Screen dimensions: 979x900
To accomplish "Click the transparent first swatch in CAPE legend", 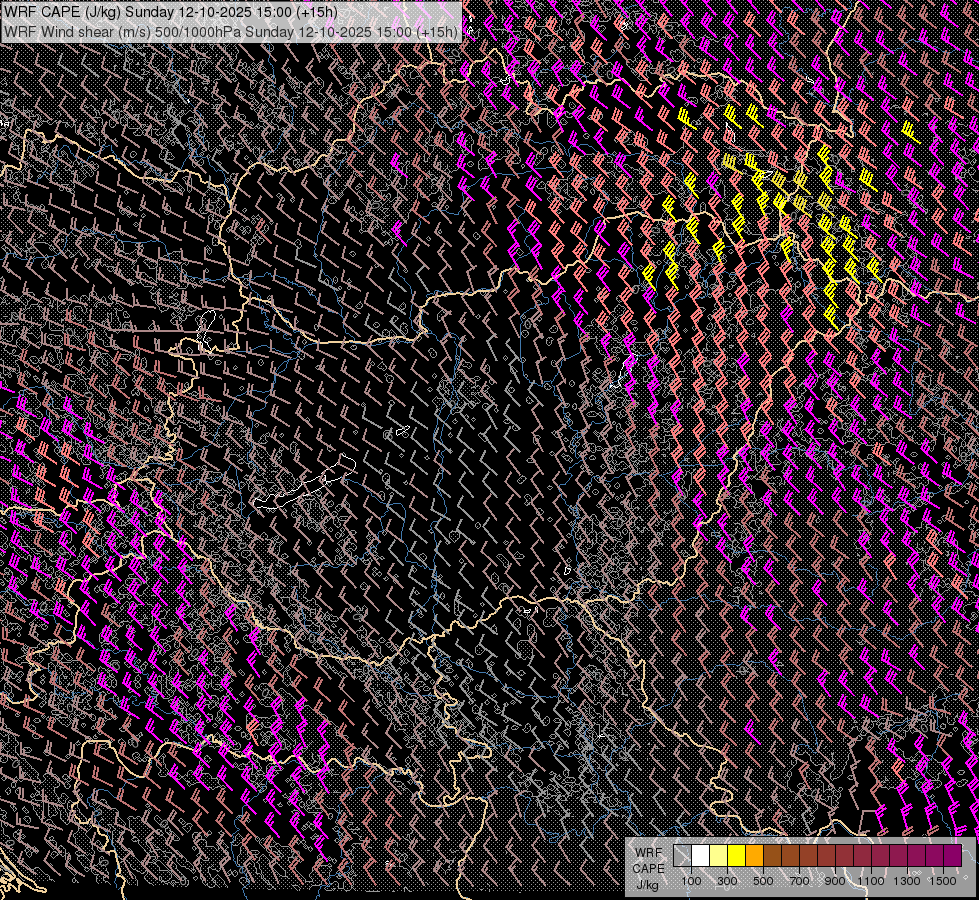I will (x=682, y=856).
